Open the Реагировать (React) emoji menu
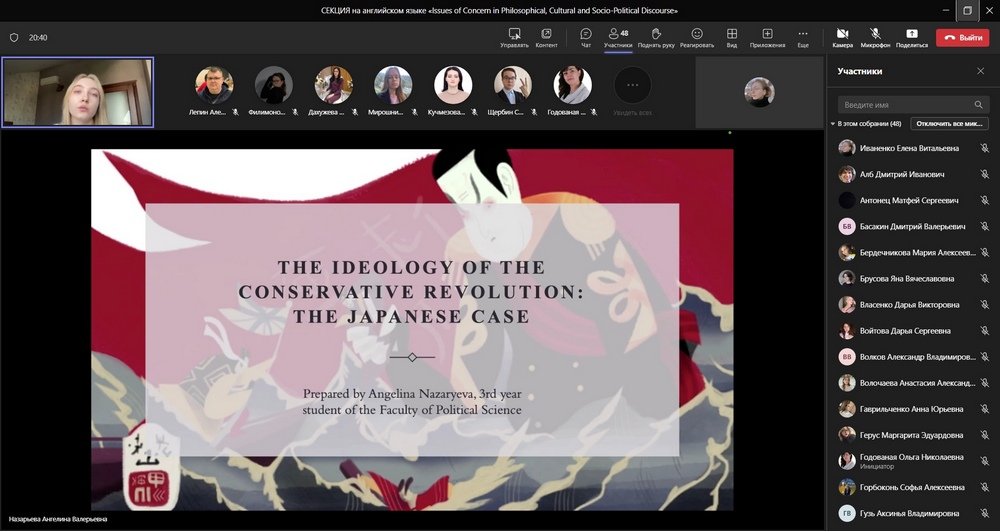This screenshot has width=1000, height=531. click(697, 38)
